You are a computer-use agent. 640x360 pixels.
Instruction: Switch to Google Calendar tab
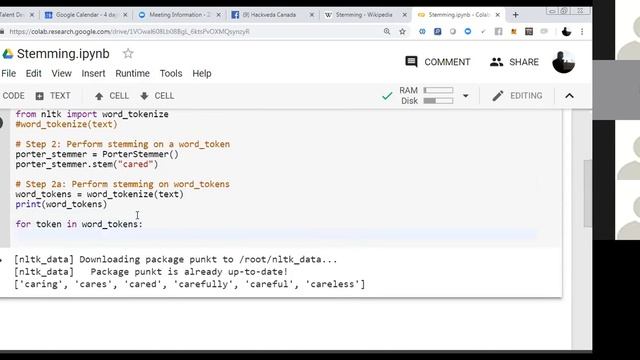coord(80,15)
